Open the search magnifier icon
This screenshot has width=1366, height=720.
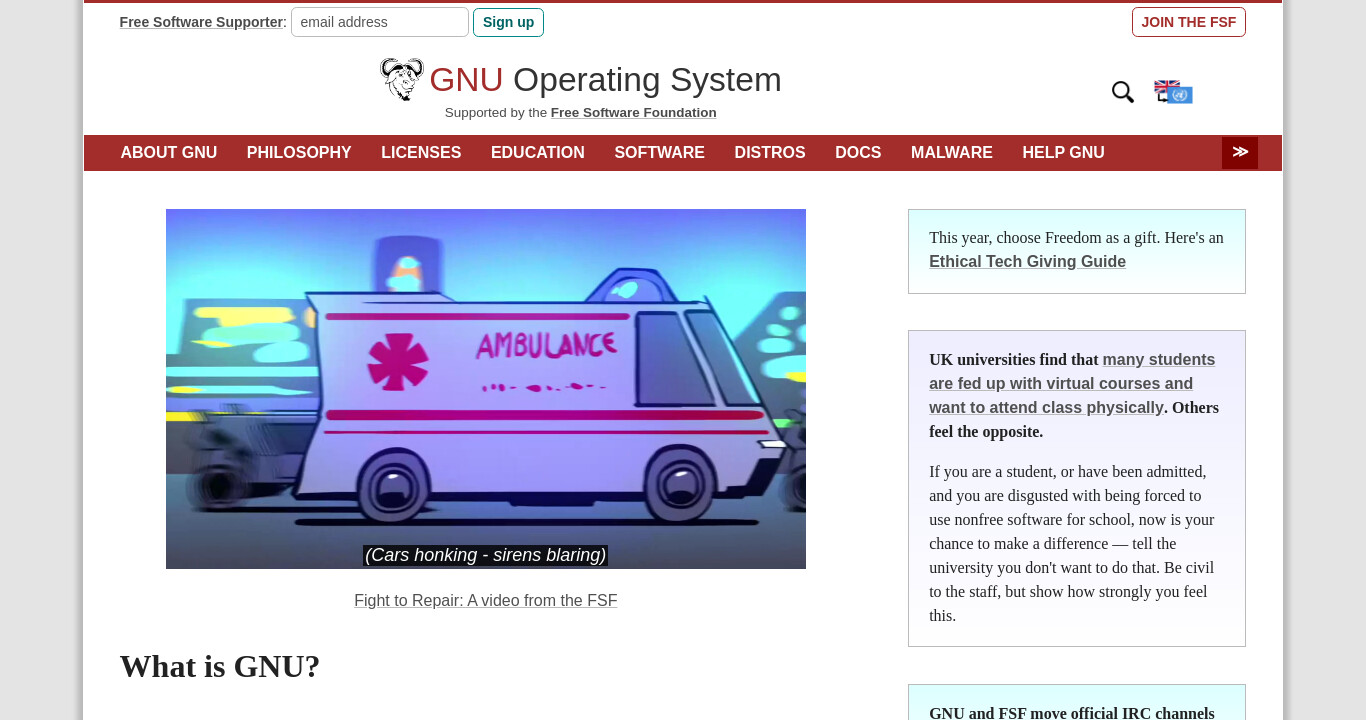coord(1123,92)
